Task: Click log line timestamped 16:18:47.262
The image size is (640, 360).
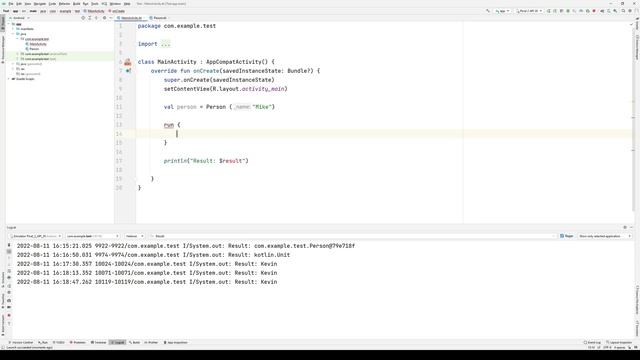Action: coord(147,282)
